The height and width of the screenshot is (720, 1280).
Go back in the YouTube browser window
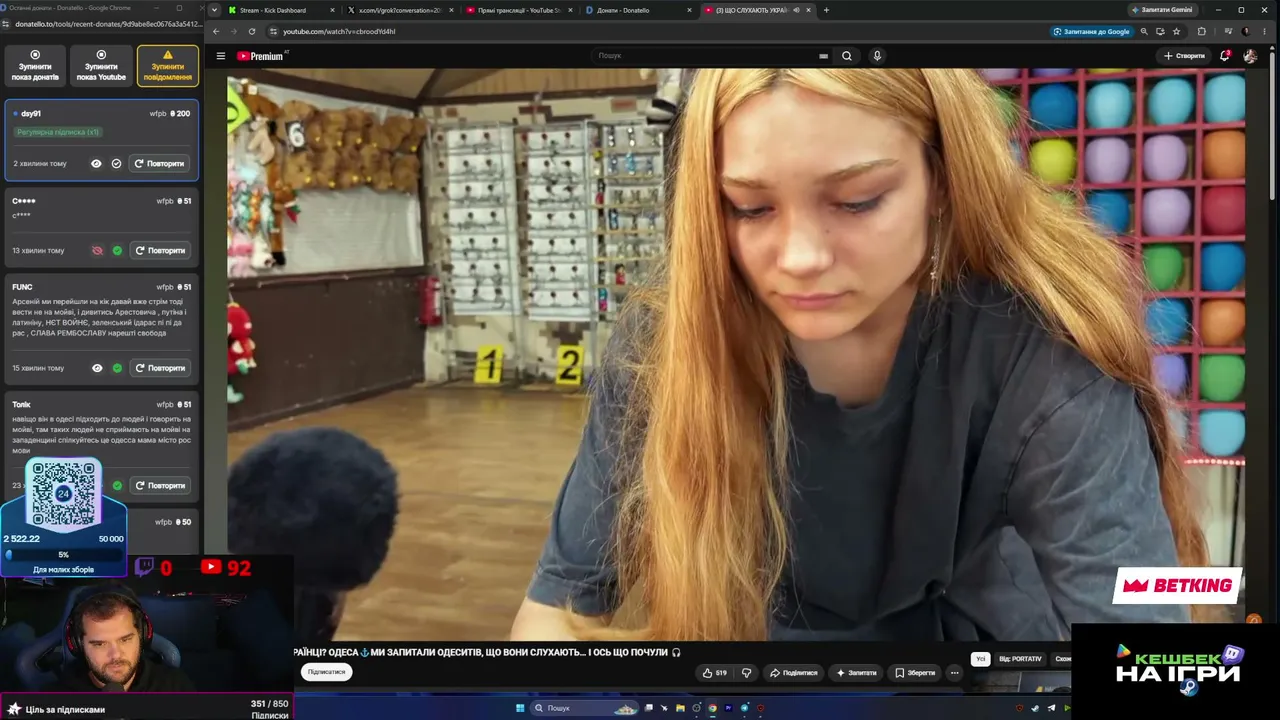[x=216, y=31]
